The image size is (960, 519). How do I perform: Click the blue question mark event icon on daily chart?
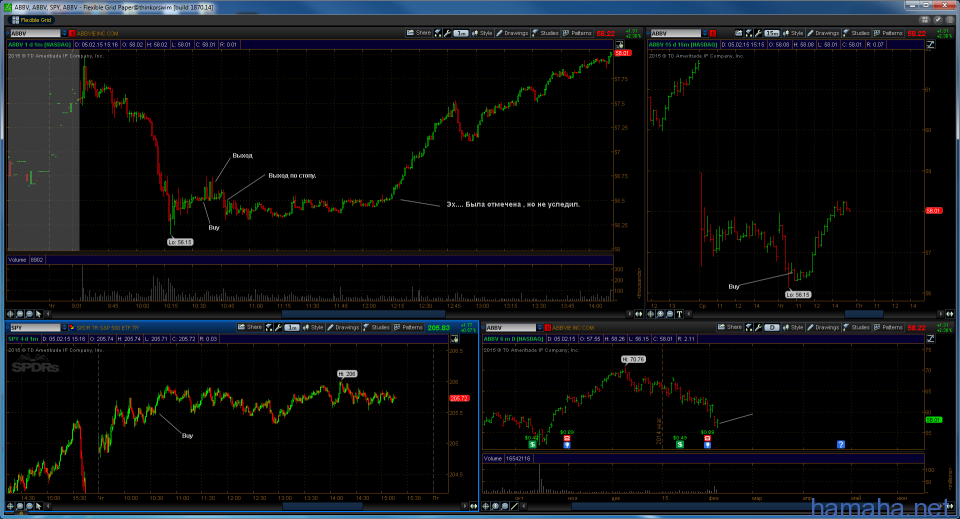(x=841, y=444)
